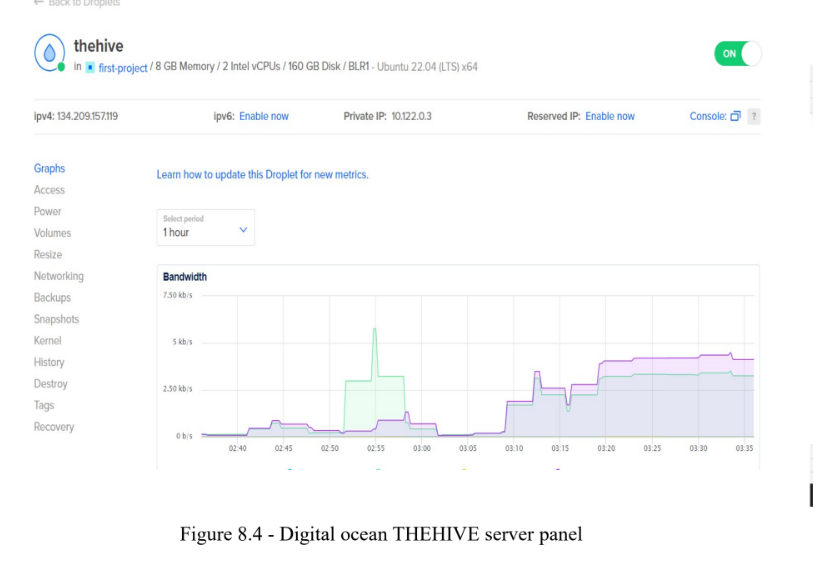
Task: Click the green droplet status dot
Action: click(61, 67)
